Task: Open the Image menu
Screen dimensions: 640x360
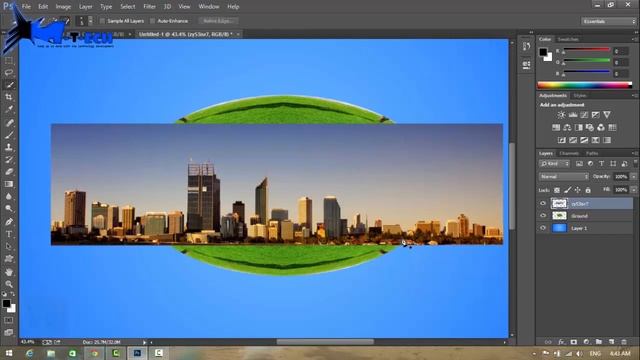Action: pyautogui.click(x=63, y=7)
